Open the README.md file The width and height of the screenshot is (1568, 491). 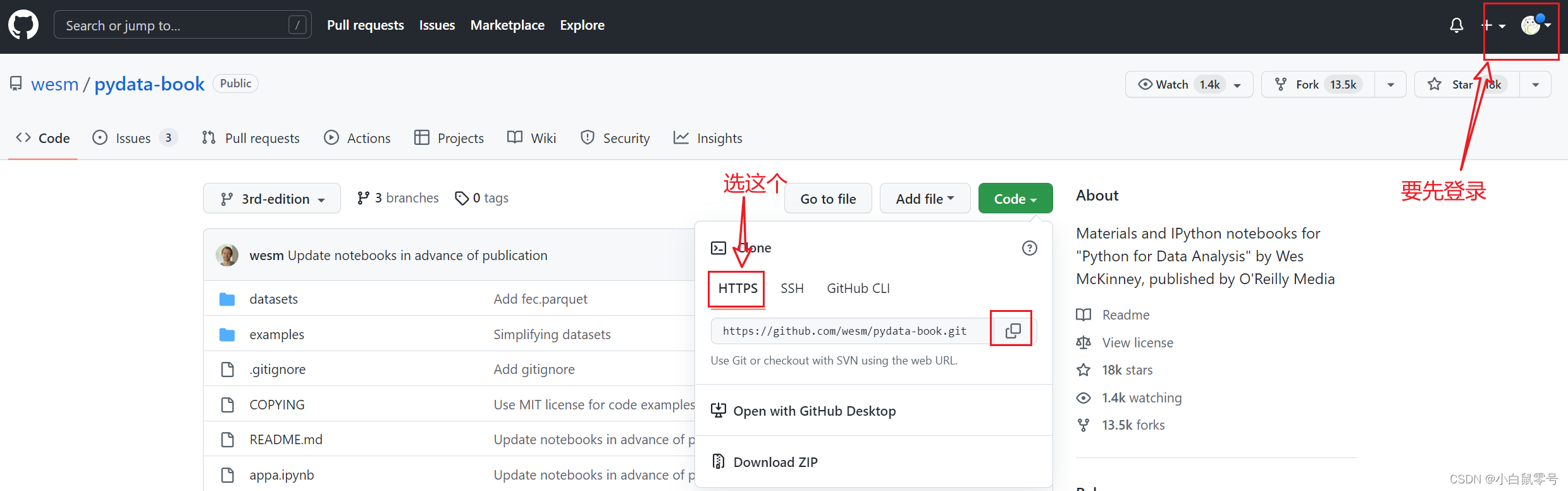286,440
